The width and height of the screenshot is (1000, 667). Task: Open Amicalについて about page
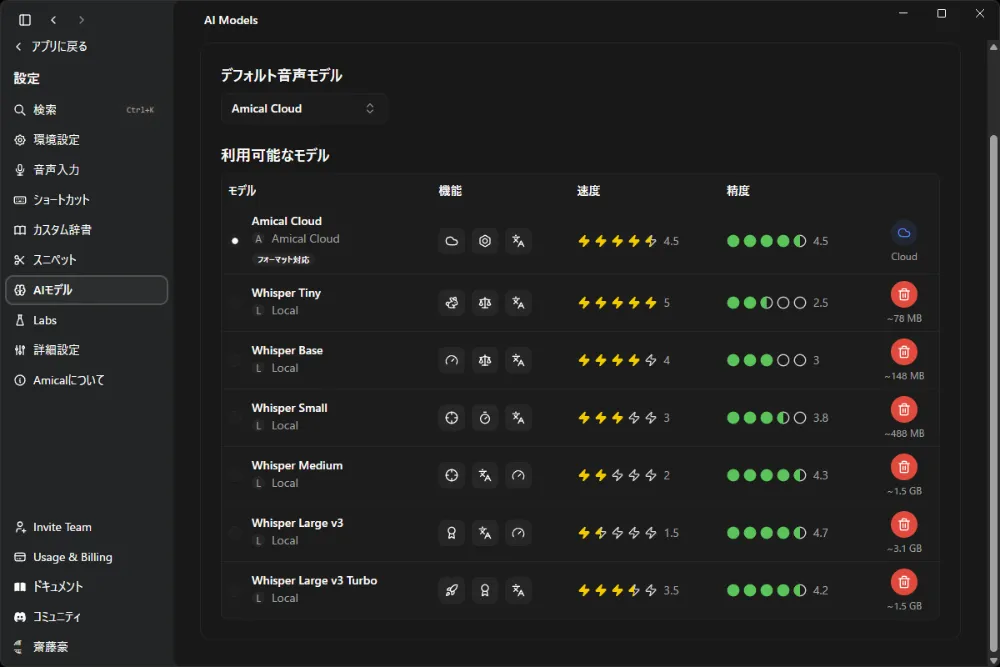pyautogui.click(x=86, y=380)
